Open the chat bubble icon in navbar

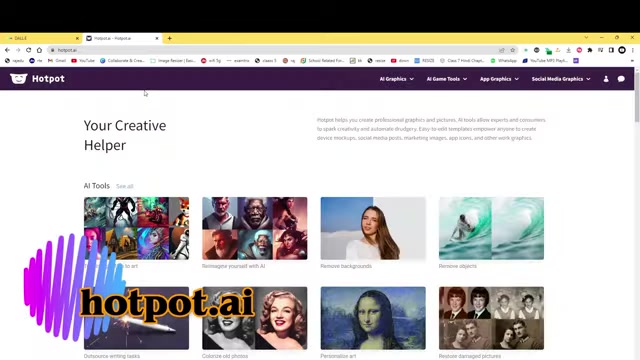pyautogui.click(x=621, y=79)
